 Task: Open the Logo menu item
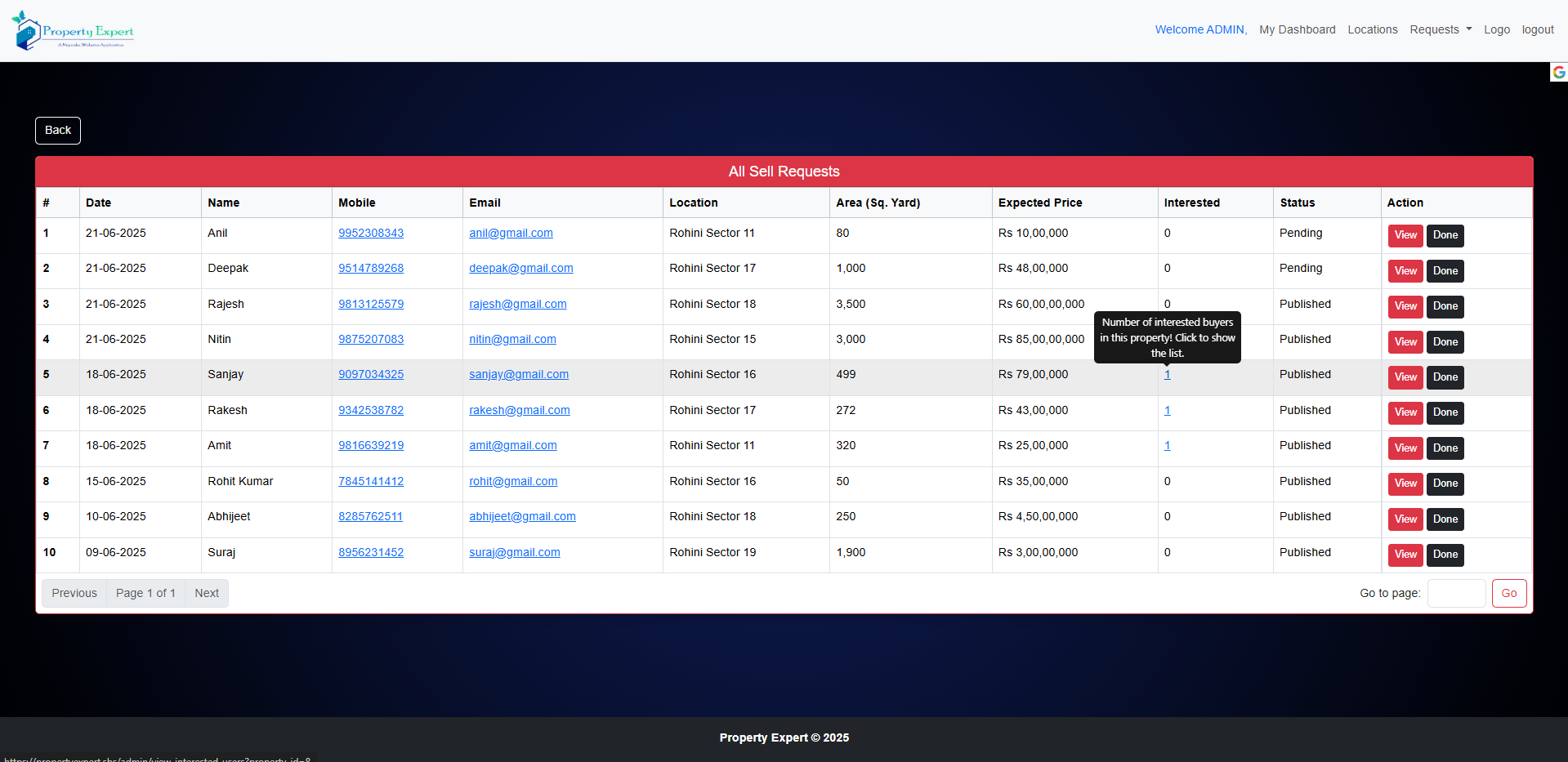click(x=1496, y=29)
